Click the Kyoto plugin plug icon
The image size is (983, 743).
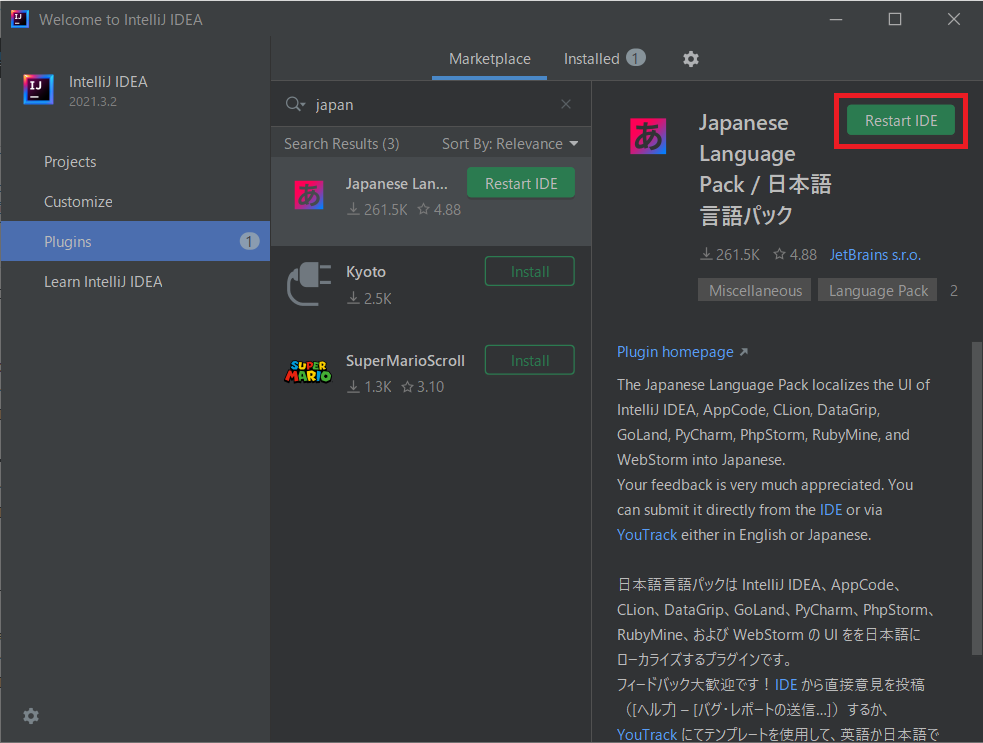tap(309, 284)
